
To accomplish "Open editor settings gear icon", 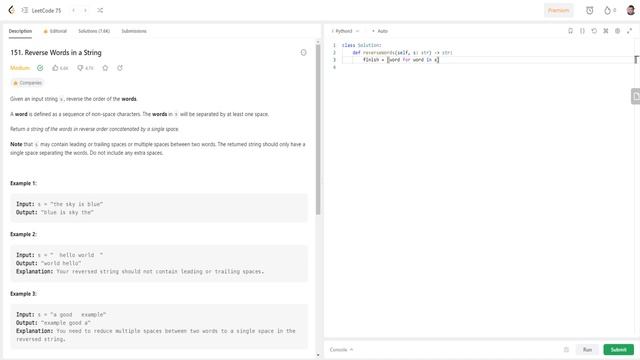I will [x=618, y=31].
